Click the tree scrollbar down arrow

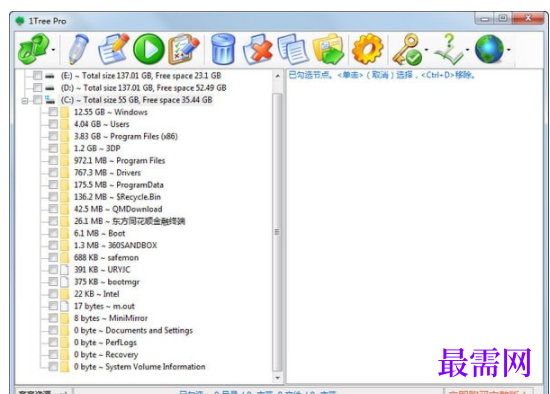[x=277, y=378]
